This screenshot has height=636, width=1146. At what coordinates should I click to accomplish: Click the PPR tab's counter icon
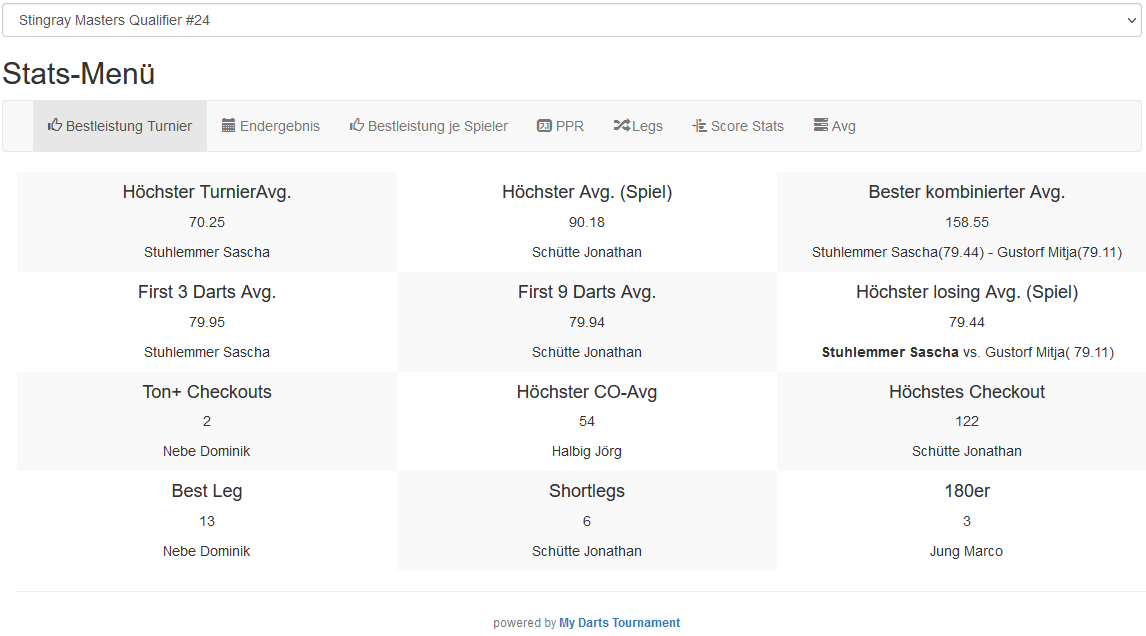[544, 126]
